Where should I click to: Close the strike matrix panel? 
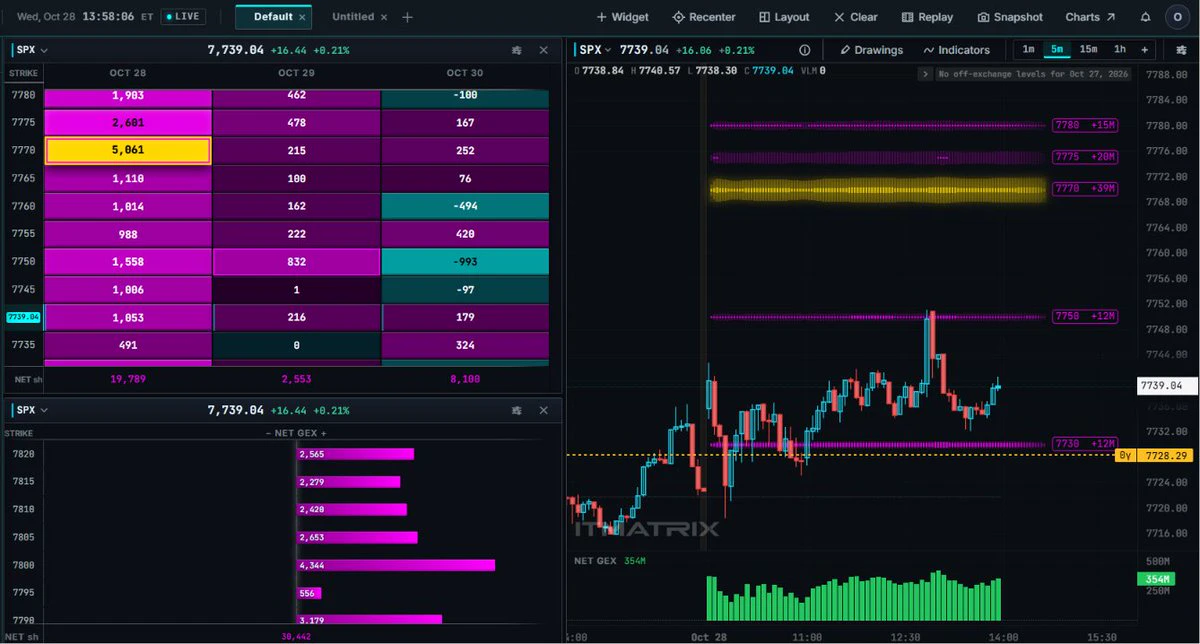[543, 49]
